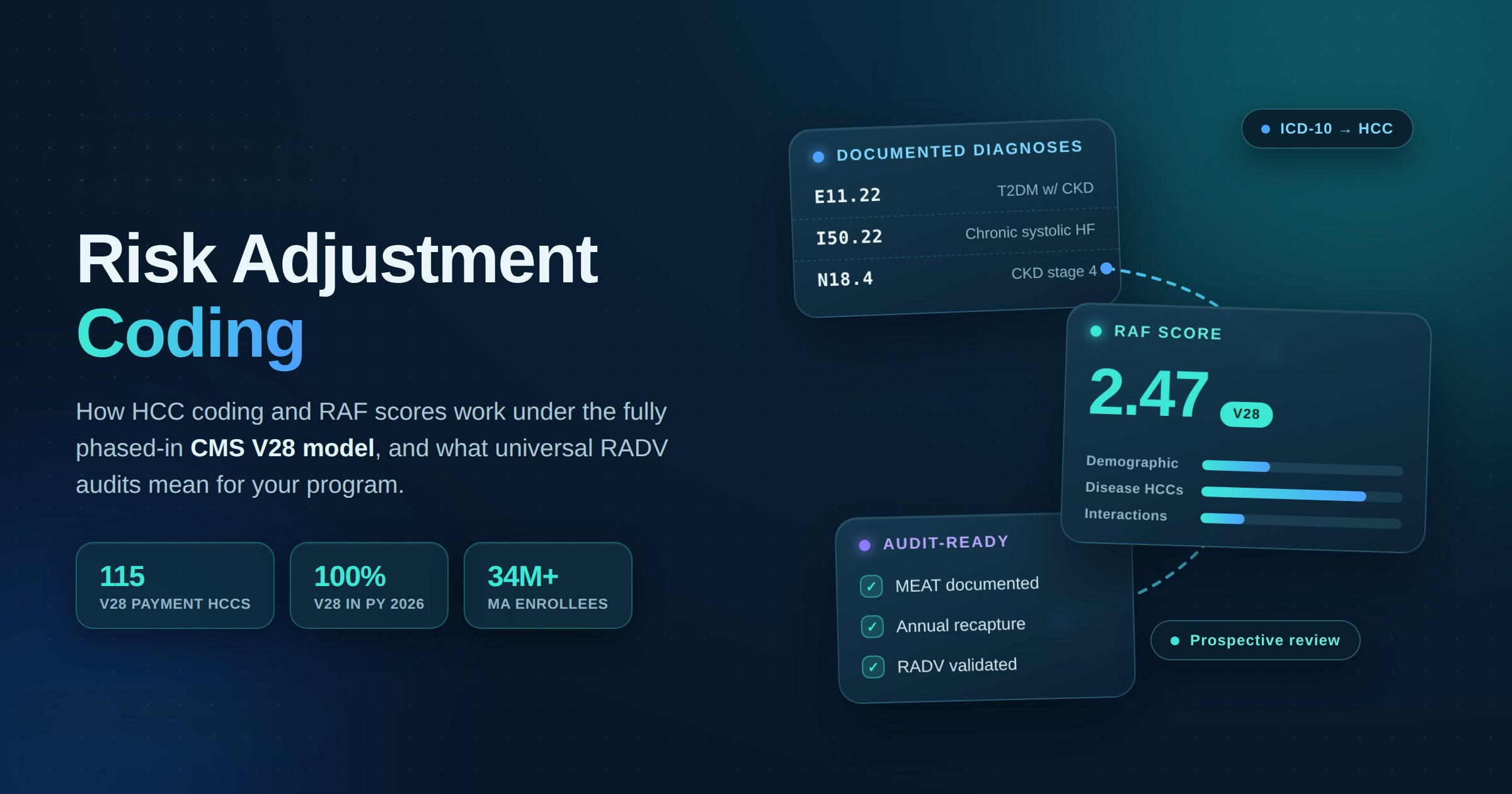Click the teal dot in Prospective review pill
The image size is (1512, 794).
click(1175, 641)
